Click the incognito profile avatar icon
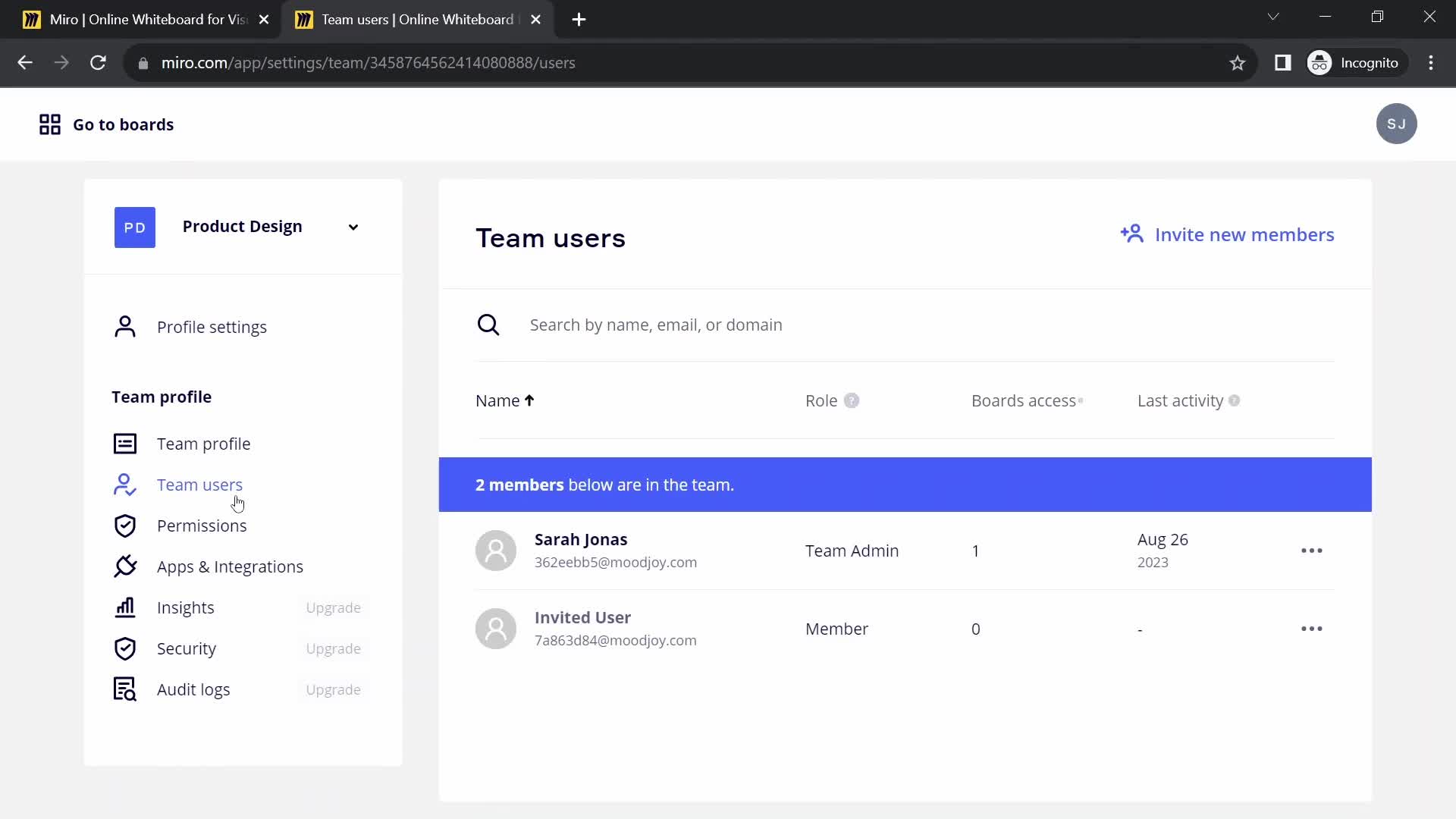Screen dimensions: 1456x819 click(1322, 62)
